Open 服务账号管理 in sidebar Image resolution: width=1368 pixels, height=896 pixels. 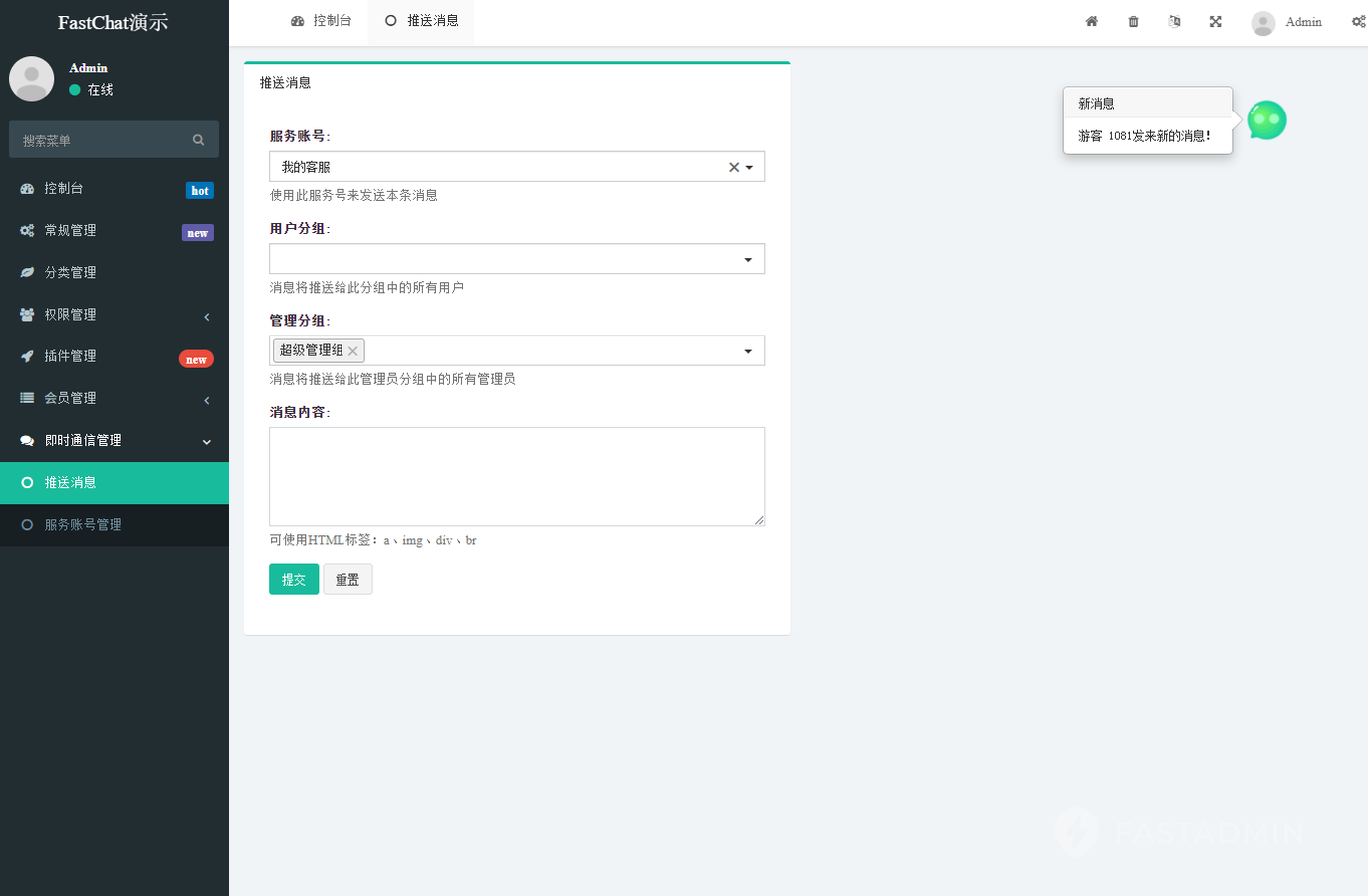[x=83, y=525]
